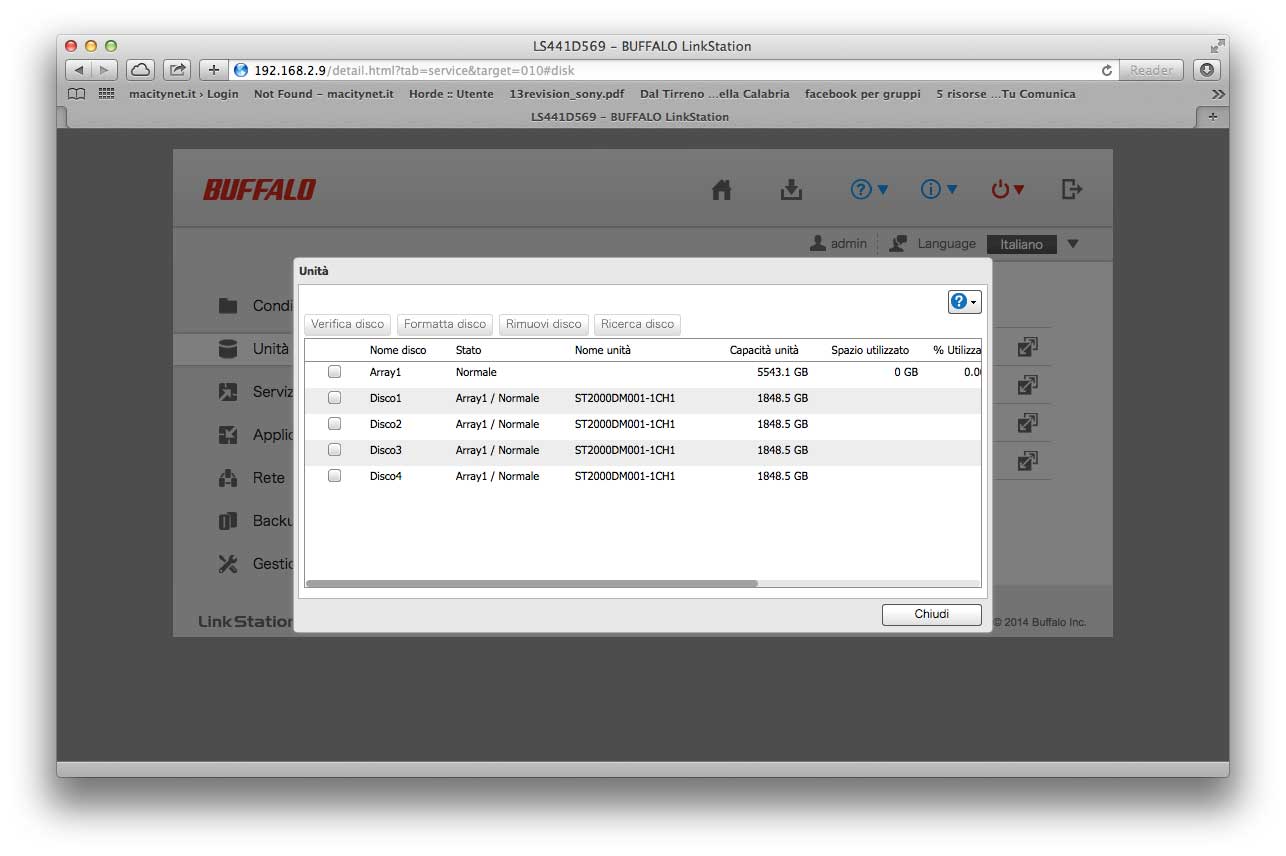Viewport: 1286px width, 856px height.
Task: Close the dialog with Chiudi button
Action: [x=932, y=614]
